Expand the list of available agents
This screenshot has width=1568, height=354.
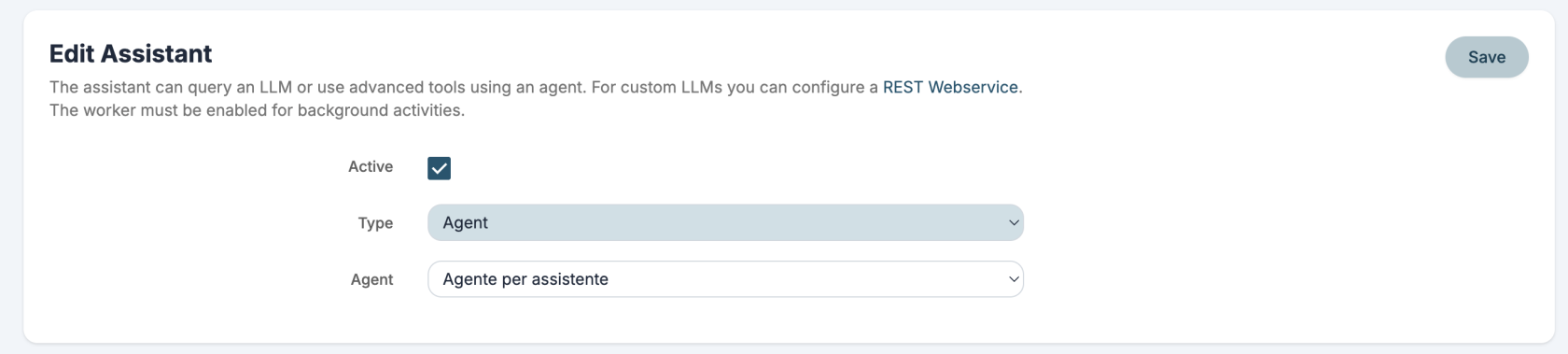725,279
